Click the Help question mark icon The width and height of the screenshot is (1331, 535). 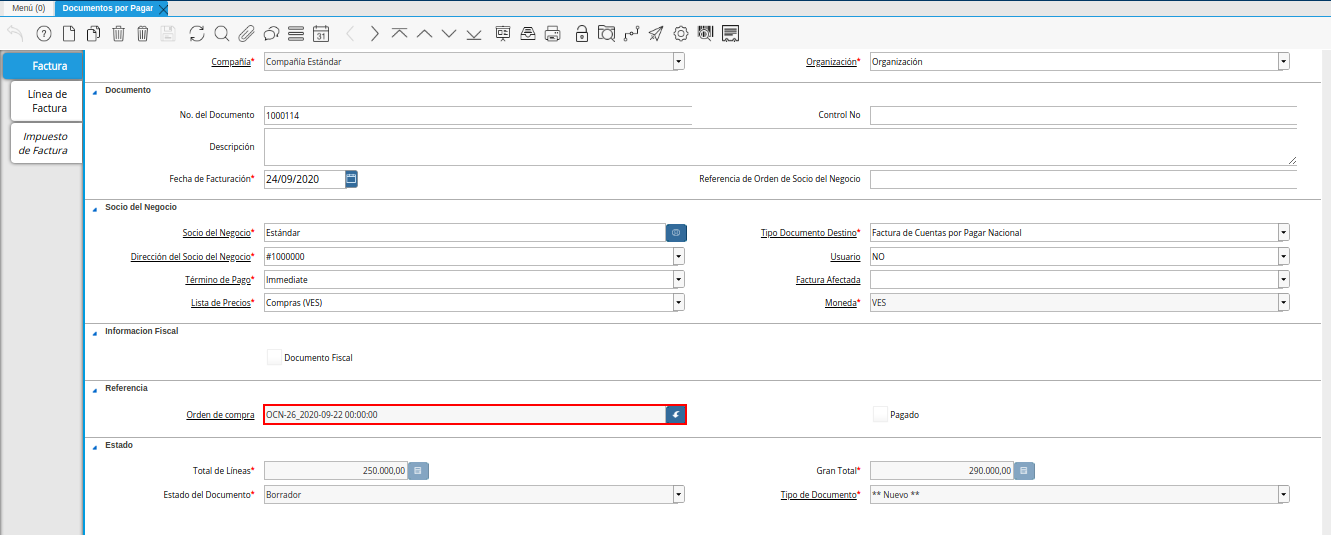[43, 34]
